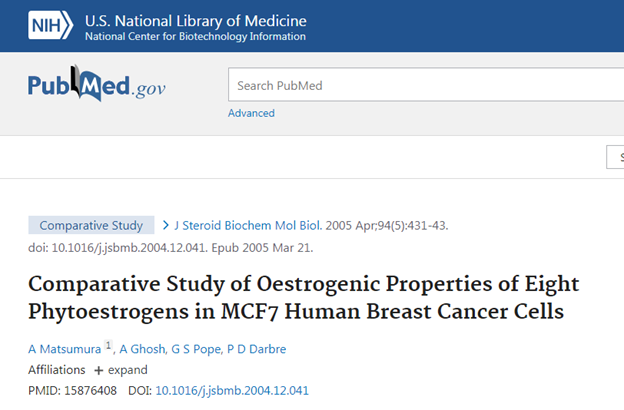624x410 pixels.
Task: Expand the Affiliations plus icon
Action: 98,371
